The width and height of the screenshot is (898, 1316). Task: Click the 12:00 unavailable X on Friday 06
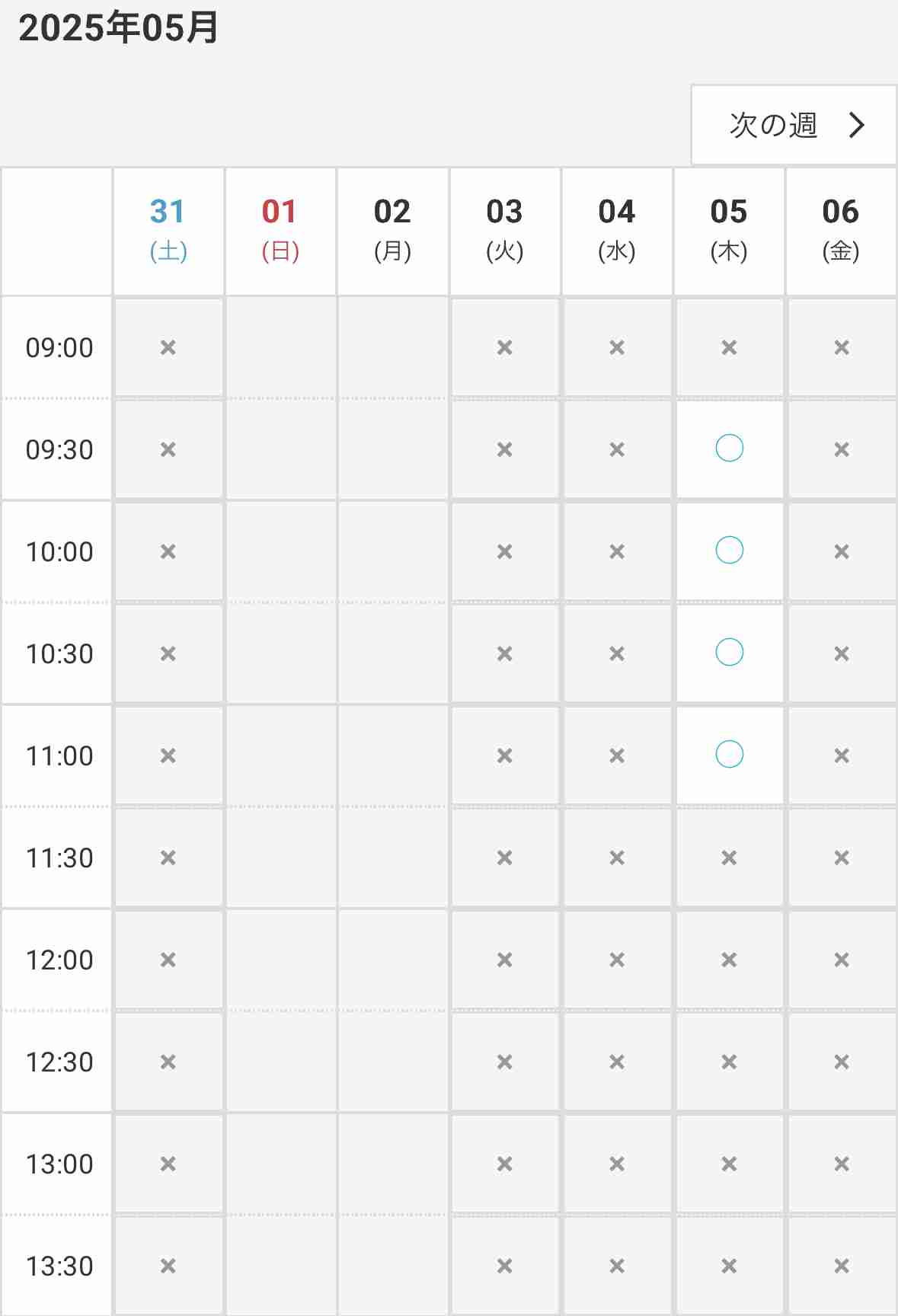(x=842, y=960)
